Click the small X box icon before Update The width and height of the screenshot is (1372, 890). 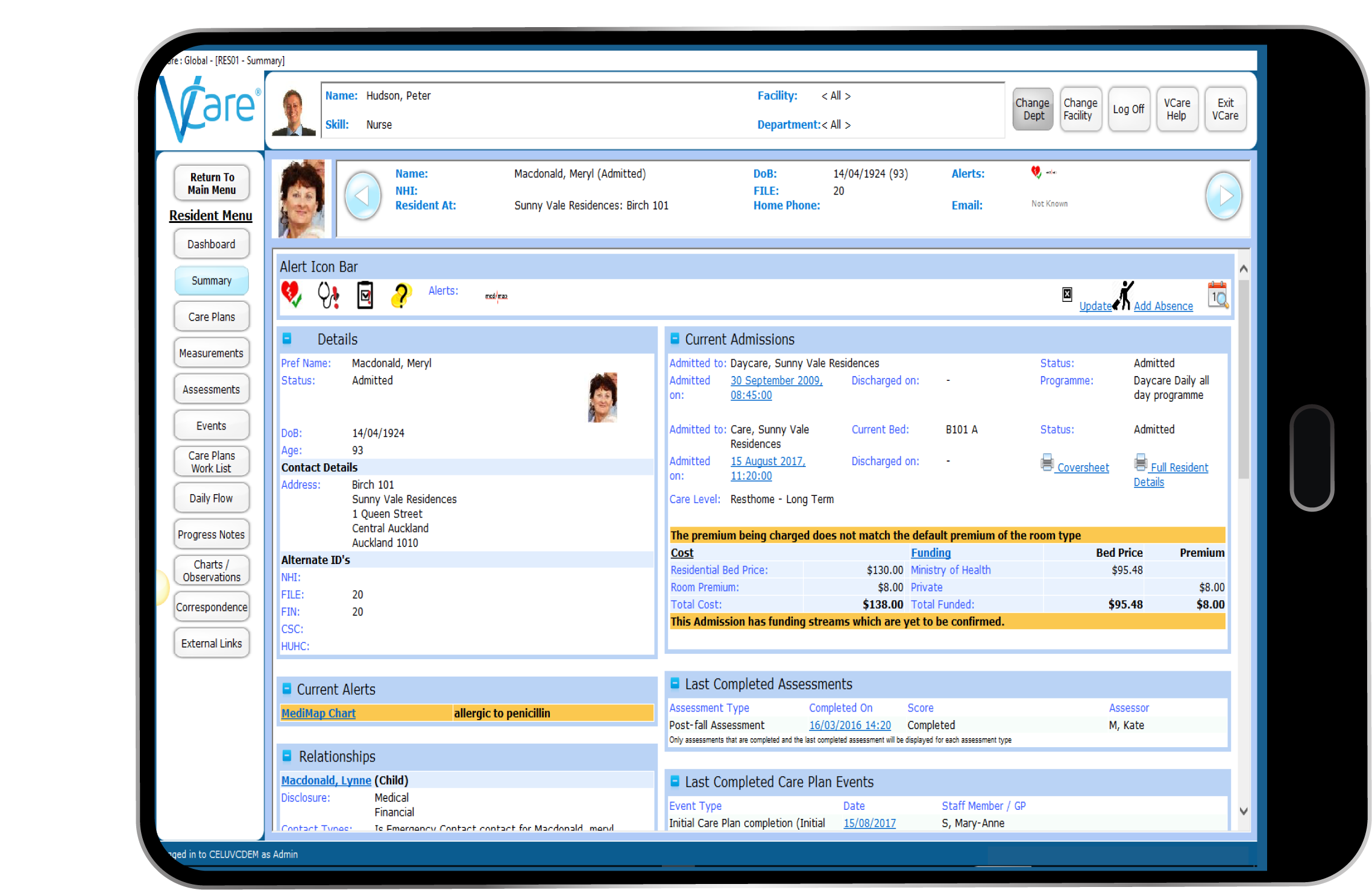pos(1067,294)
